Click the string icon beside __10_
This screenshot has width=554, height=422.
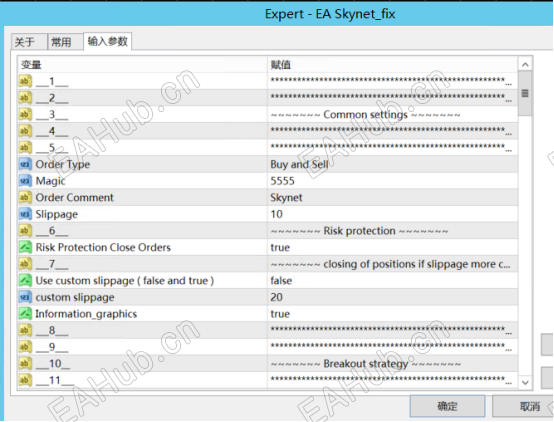25,363
